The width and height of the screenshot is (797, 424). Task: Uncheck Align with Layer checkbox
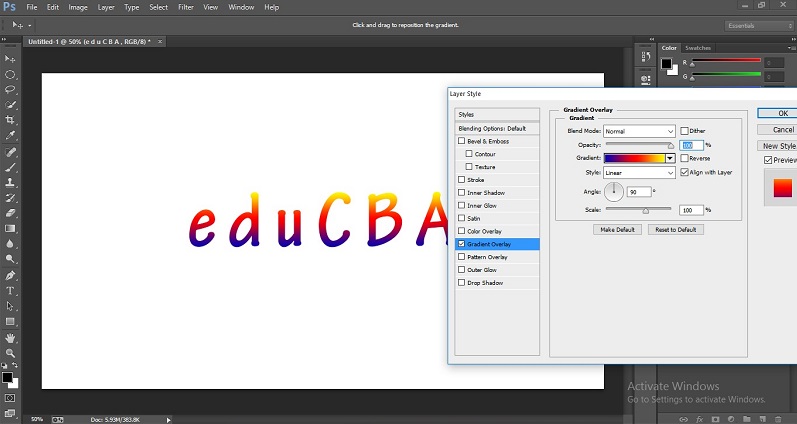684,172
